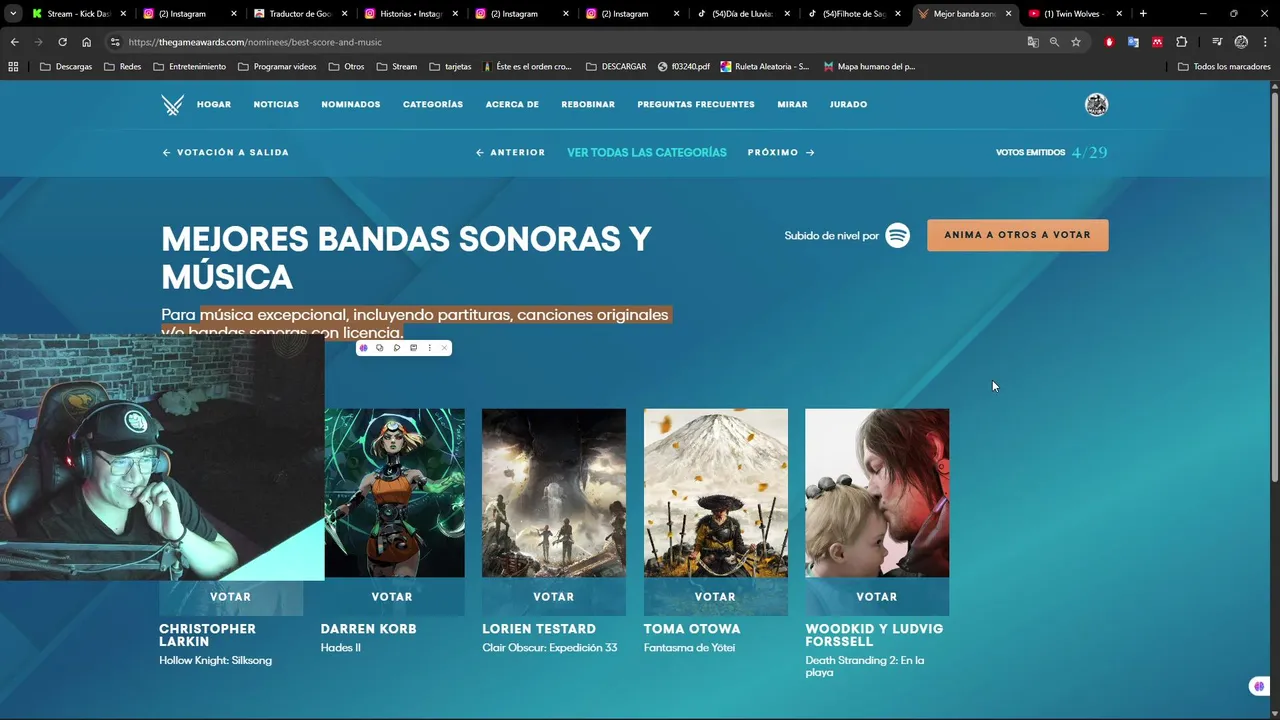Screen dimensions: 1280x720
Task: Open the red crowd extension icon
Action: click(x=1157, y=42)
